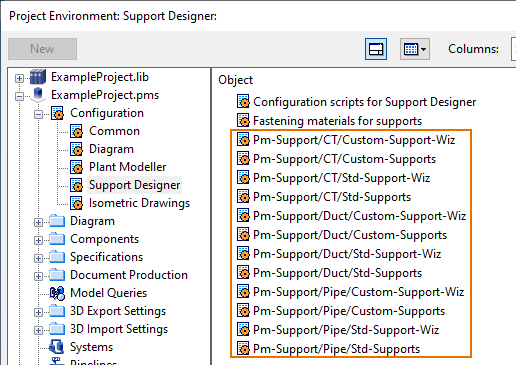Select Pm-Support/CT/Custom-Support-Wiz object
The width and height of the screenshot is (516, 365).
tap(354, 140)
